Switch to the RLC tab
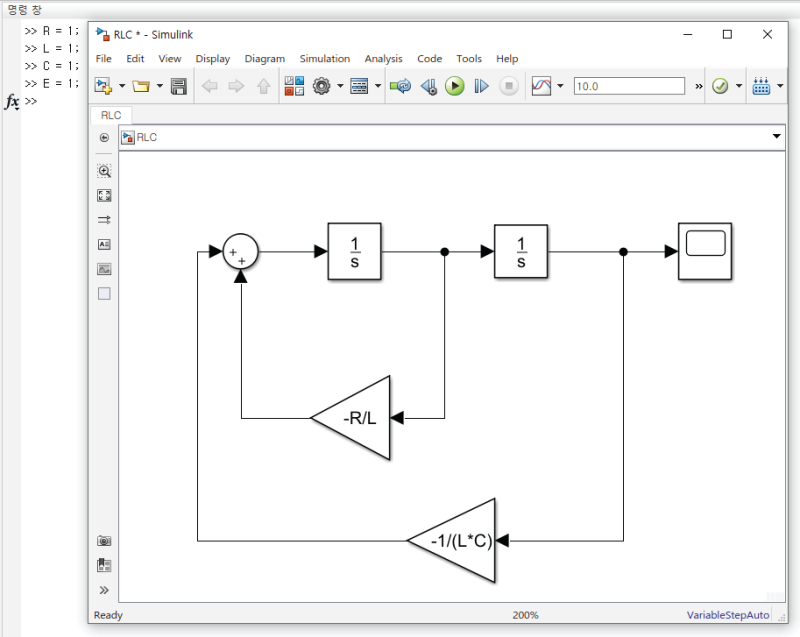800x637 pixels. tap(110, 115)
